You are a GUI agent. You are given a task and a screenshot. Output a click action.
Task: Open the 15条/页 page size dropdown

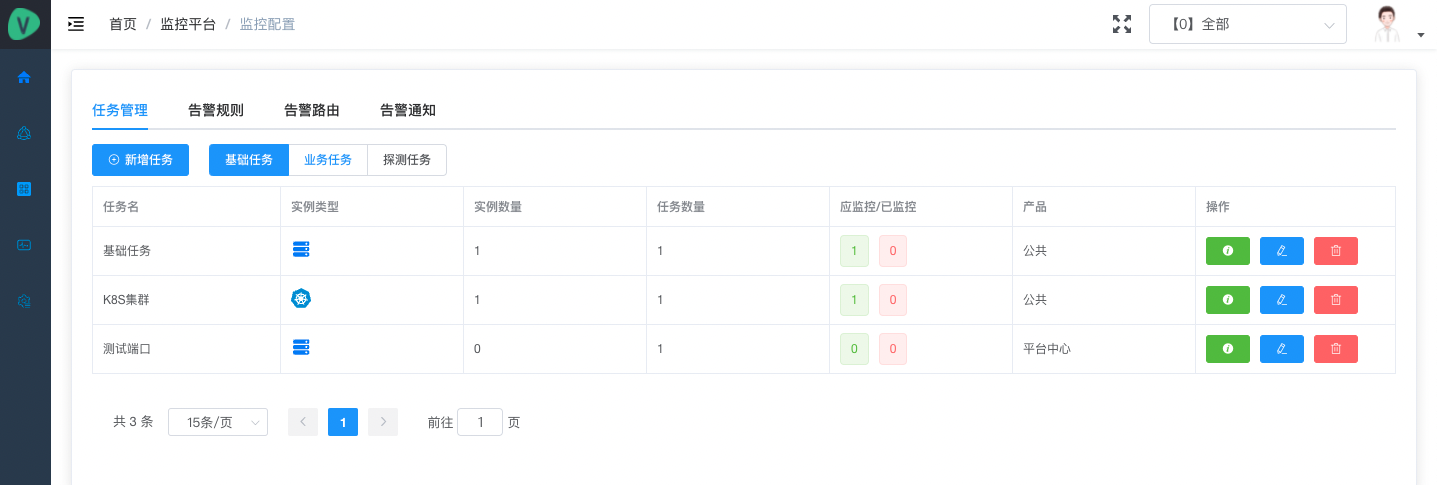click(x=218, y=422)
